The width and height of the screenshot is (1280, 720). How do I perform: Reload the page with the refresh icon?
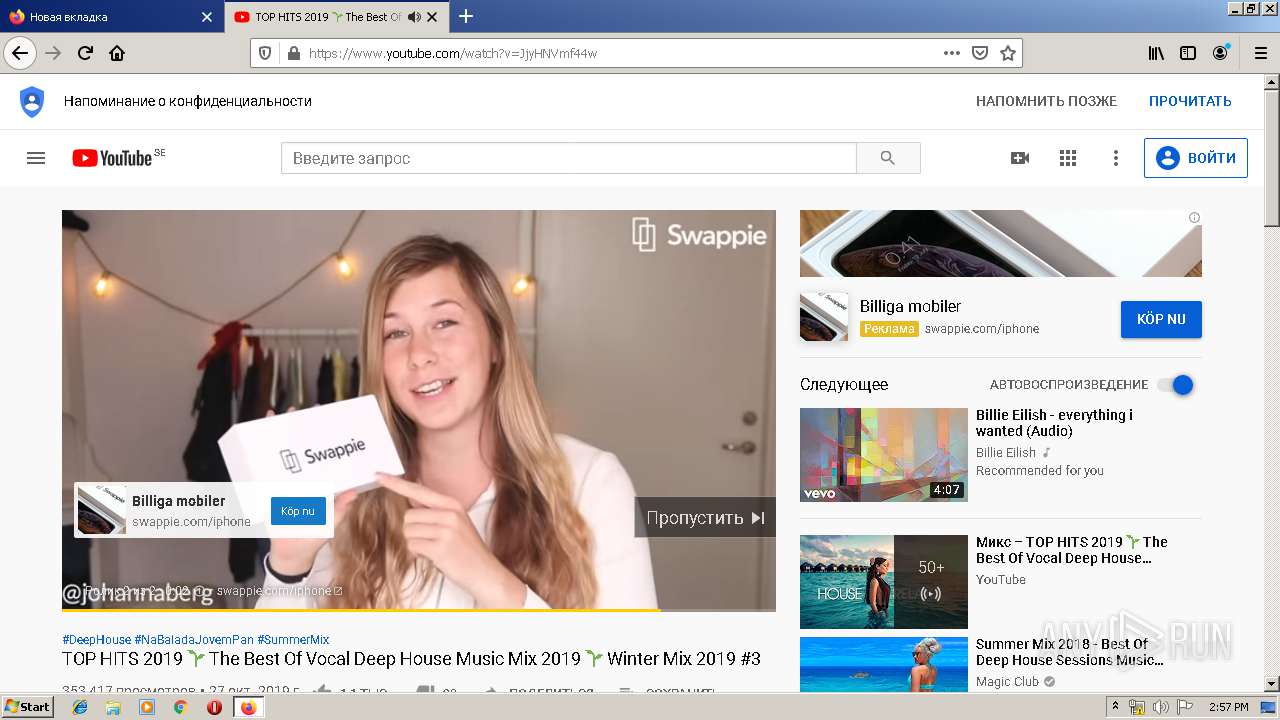coord(85,53)
